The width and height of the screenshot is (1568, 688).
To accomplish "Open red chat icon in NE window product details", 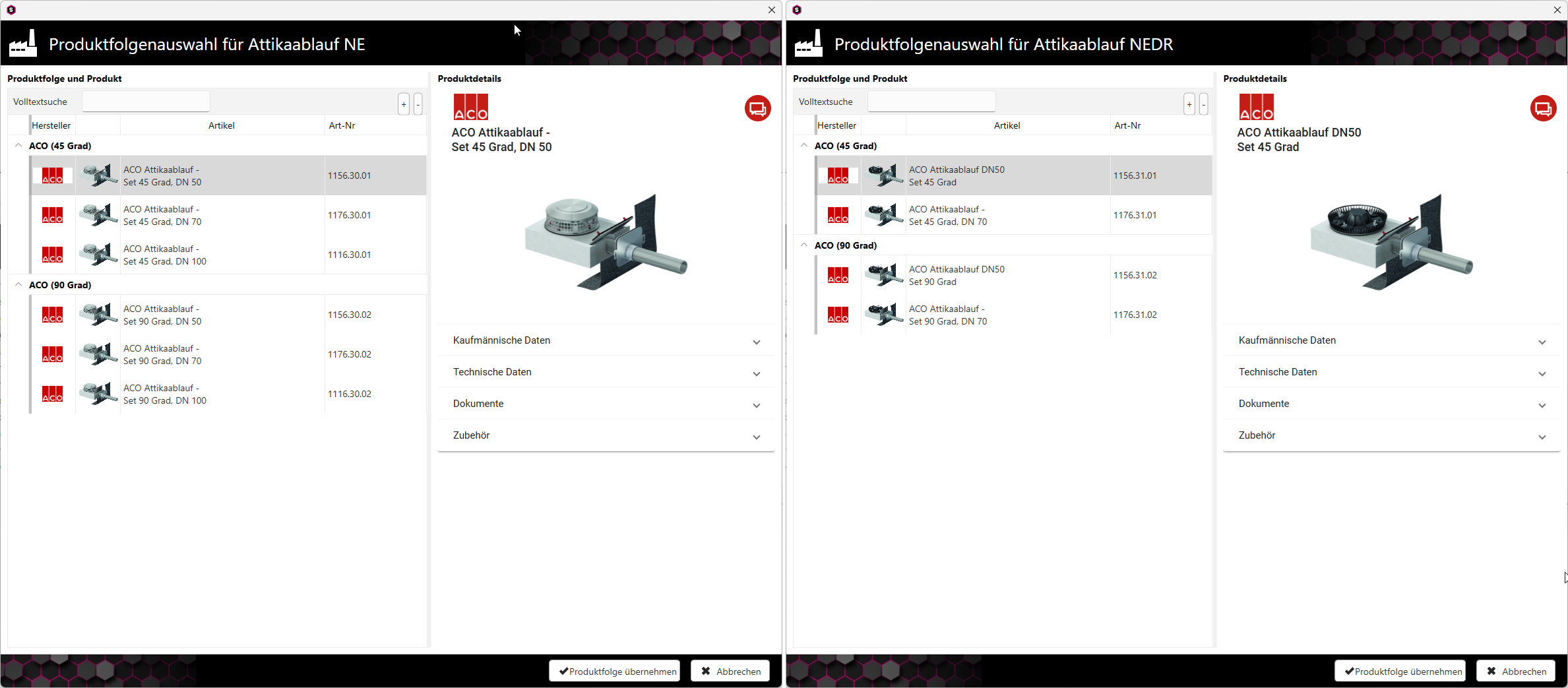I will click(757, 108).
